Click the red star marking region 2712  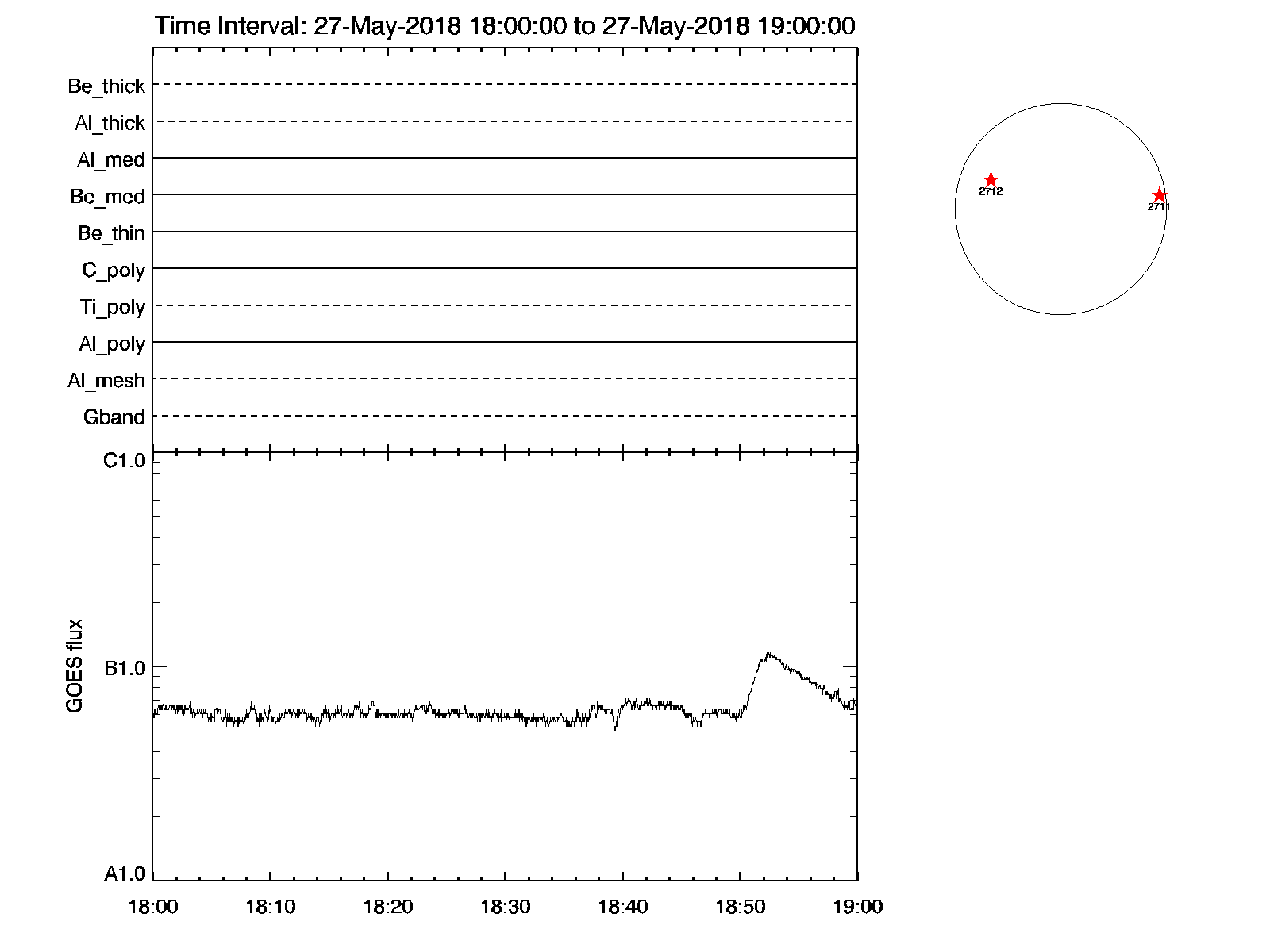coord(991,180)
